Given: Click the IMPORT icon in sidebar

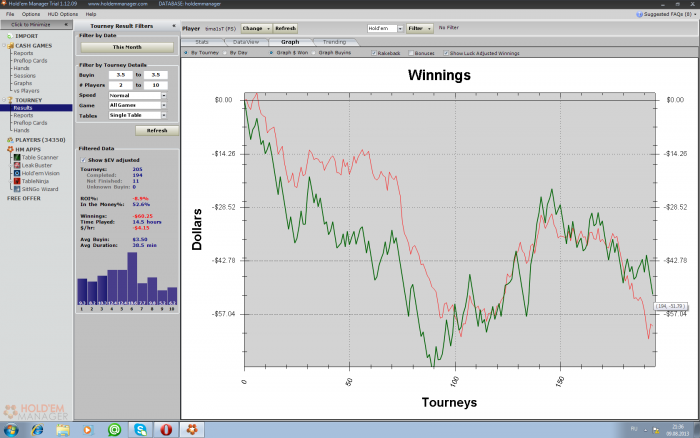Looking at the screenshot, I should click(x=10, y=36).
